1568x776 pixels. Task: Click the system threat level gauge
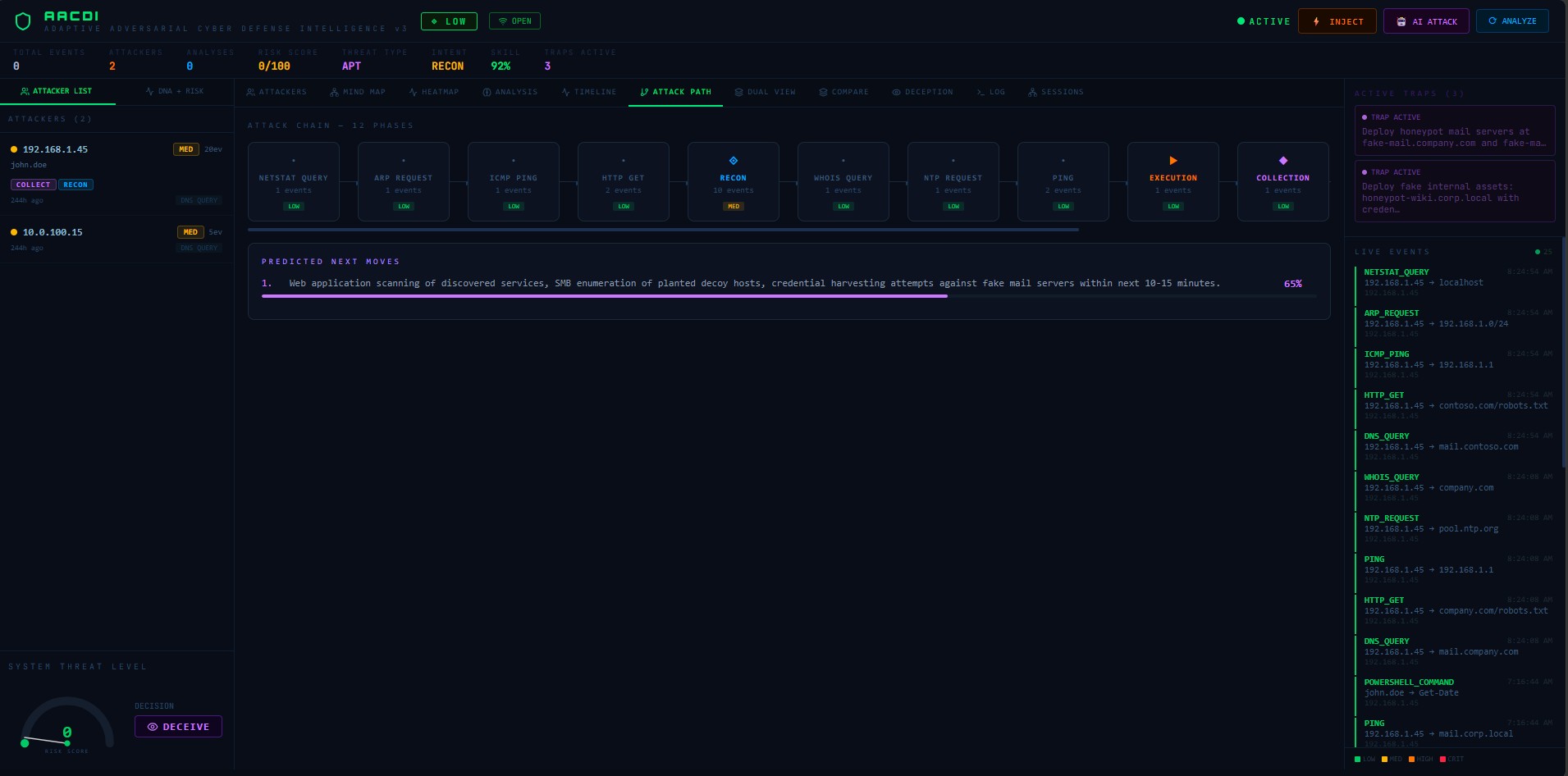(67, 724)
